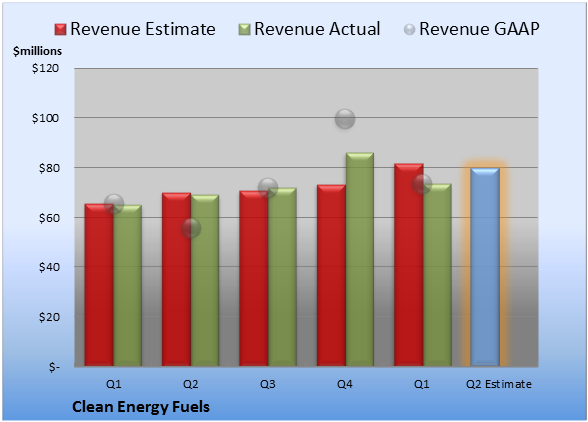The image size is (588, 422).
Task: Click the '$100' y-axis label
Action: [45, 118]
